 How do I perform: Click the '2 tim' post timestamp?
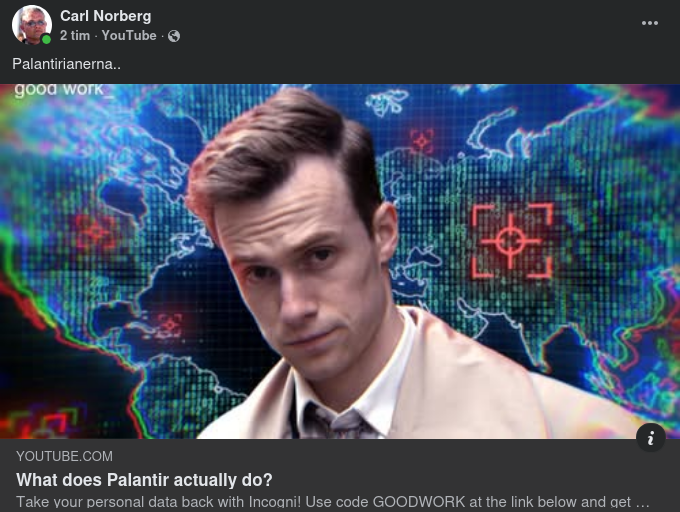(75, 36)
